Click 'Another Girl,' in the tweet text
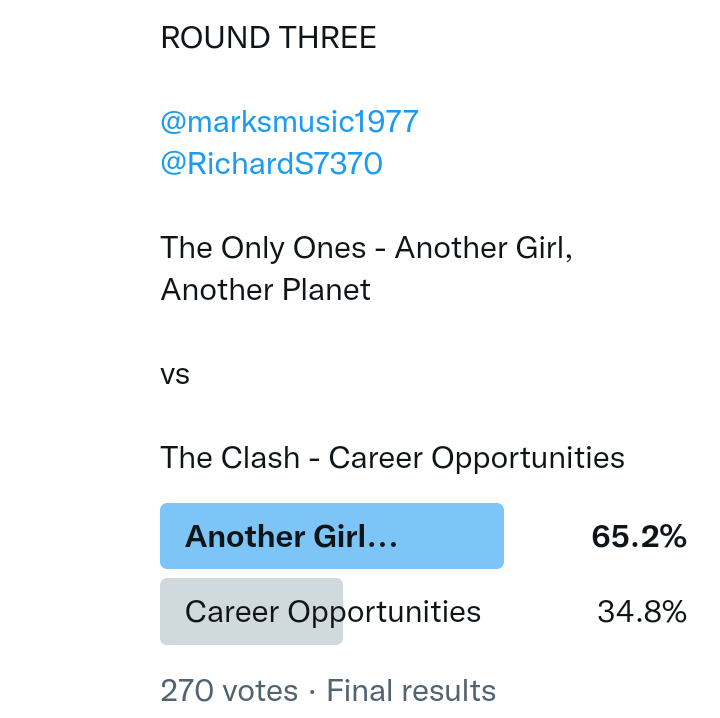The height and width of the screenshot is (718, 720). (x=484, y=248)
